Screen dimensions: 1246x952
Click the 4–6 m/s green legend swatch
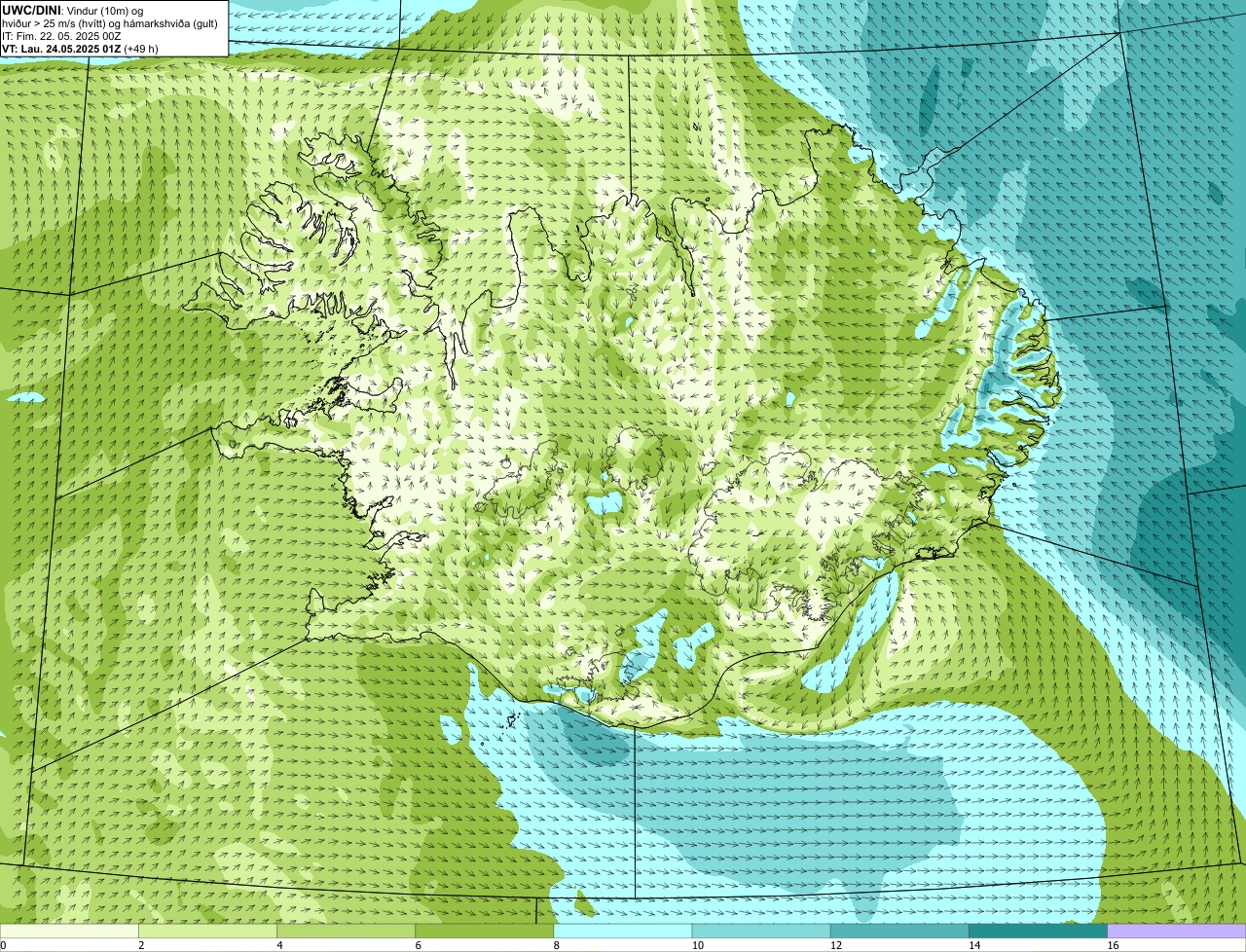[347, 932]
